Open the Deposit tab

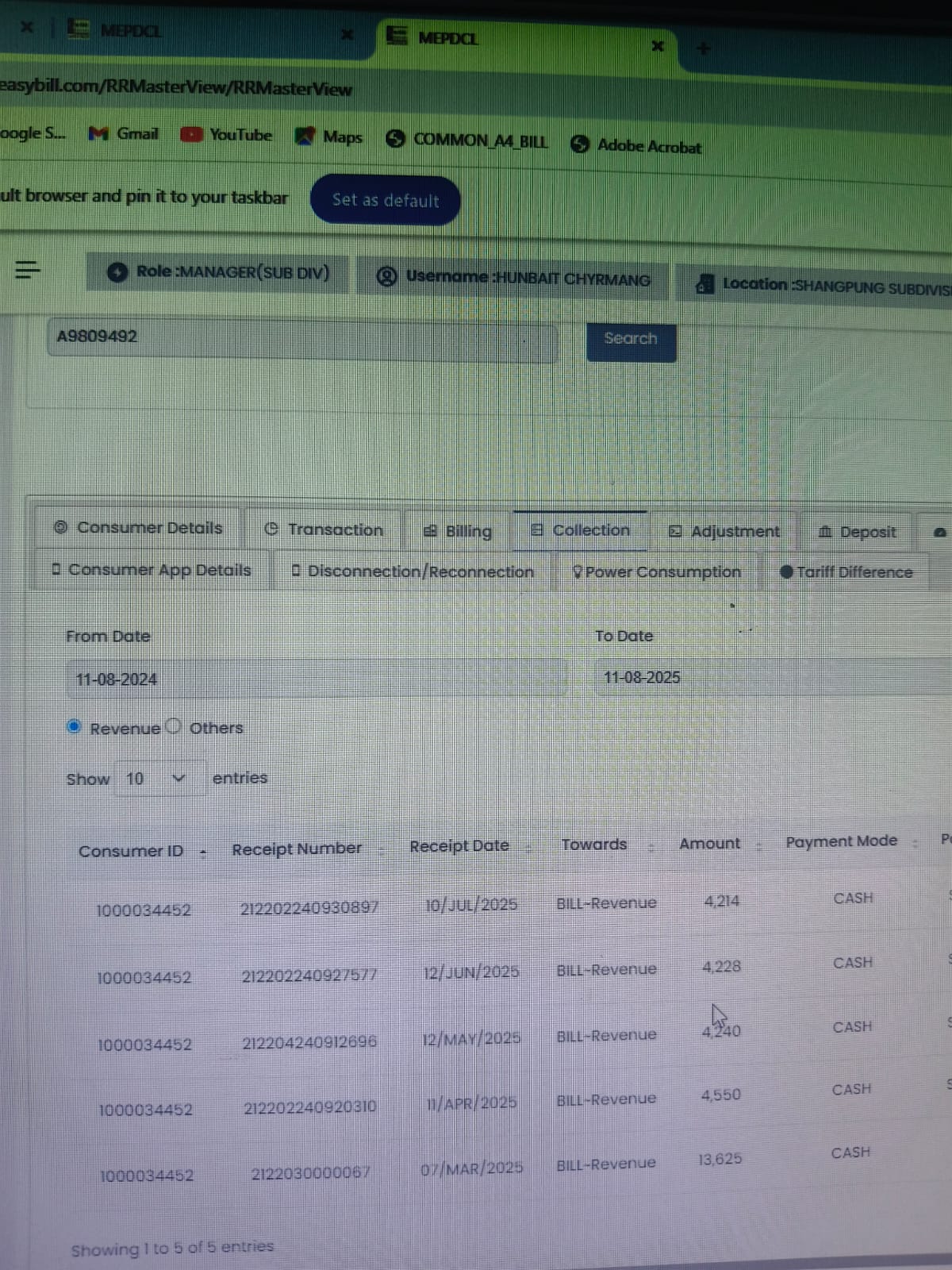[x=857, y=532]
